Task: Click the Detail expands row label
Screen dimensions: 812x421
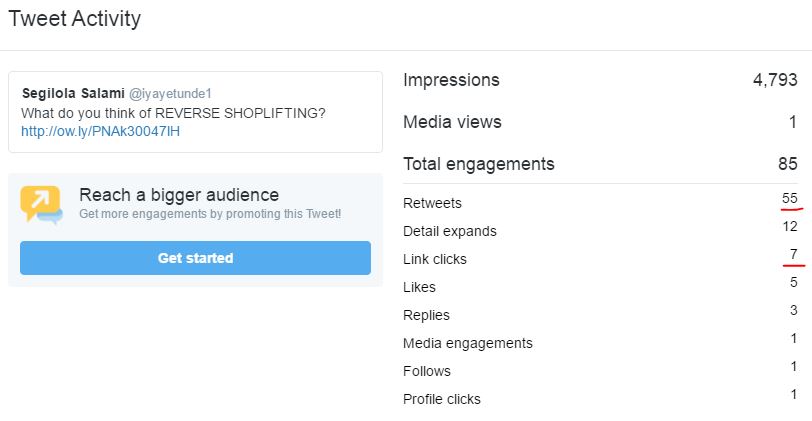Action: point(450,231)
